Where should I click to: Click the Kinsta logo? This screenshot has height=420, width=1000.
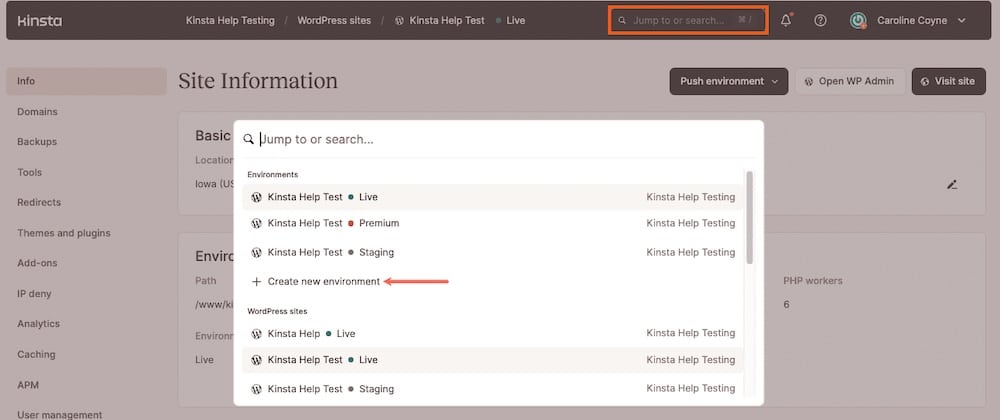click(40, 20)
